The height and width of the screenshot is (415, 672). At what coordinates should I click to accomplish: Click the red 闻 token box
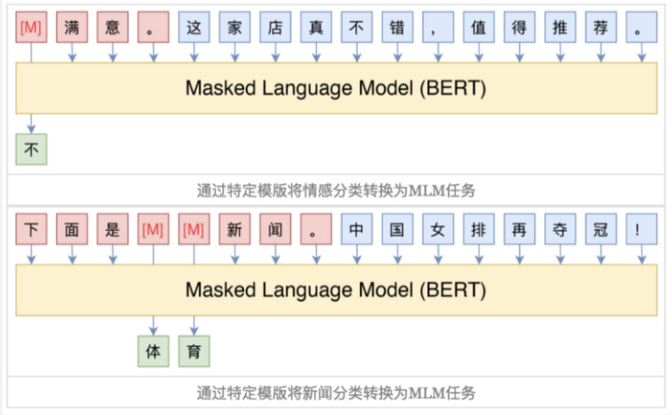(x=275, y=230)
